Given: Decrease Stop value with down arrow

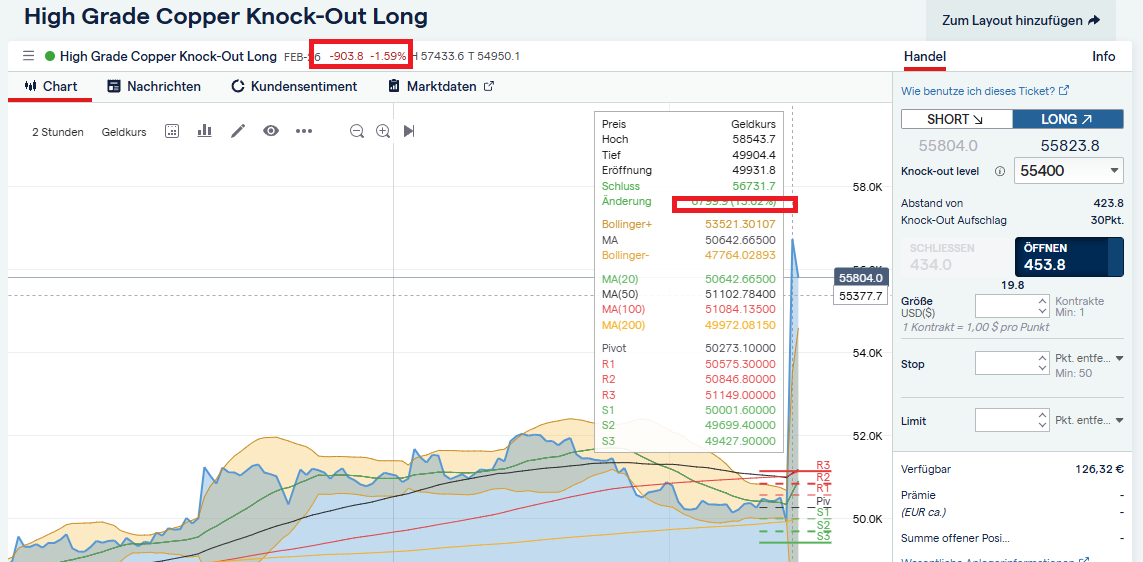Looking at the screenshot, I should (x=1042, y=368).
